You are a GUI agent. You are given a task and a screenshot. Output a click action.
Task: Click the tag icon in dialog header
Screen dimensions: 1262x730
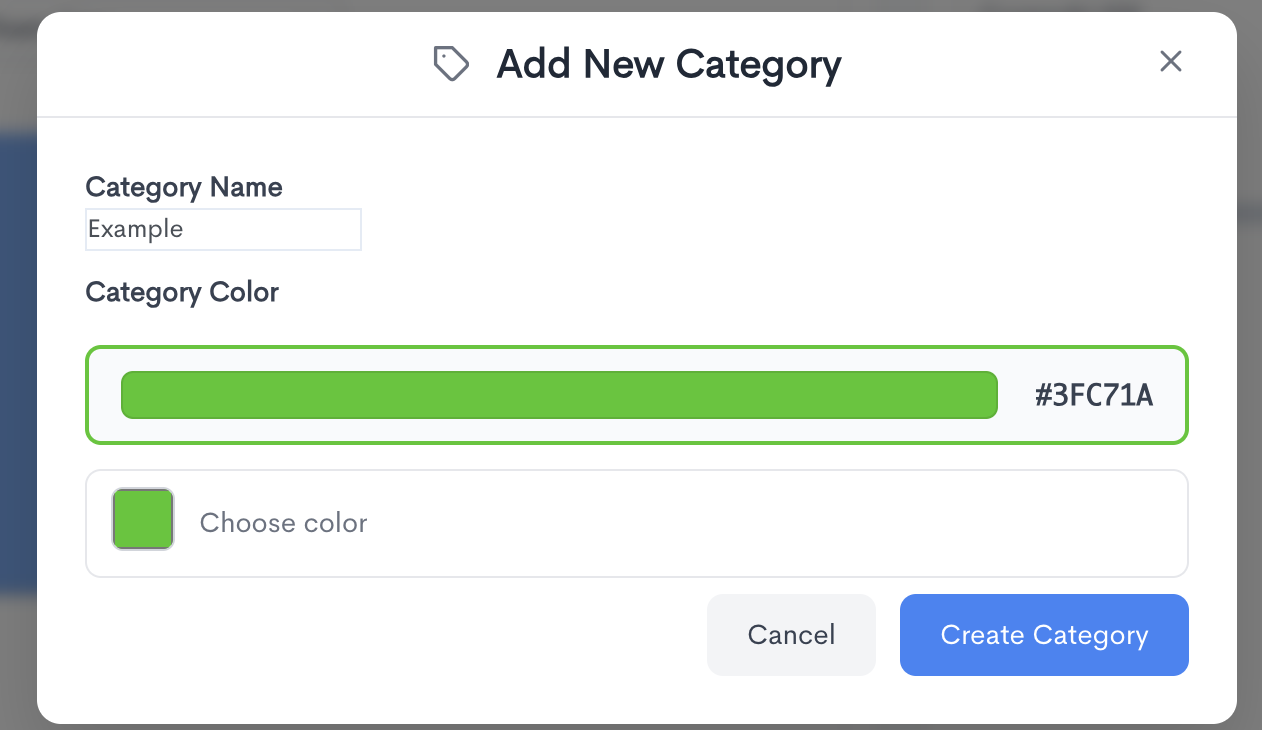coord(451,64)
